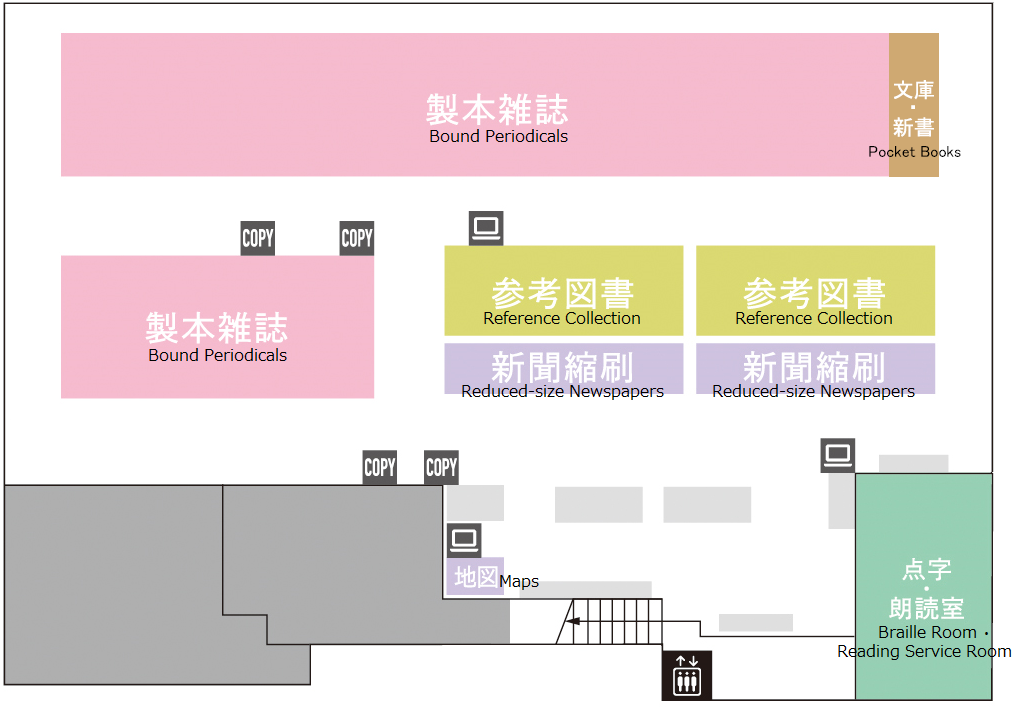Click the COPY icon at small Bound Periodicals' right corner

(x=356, y=238)
